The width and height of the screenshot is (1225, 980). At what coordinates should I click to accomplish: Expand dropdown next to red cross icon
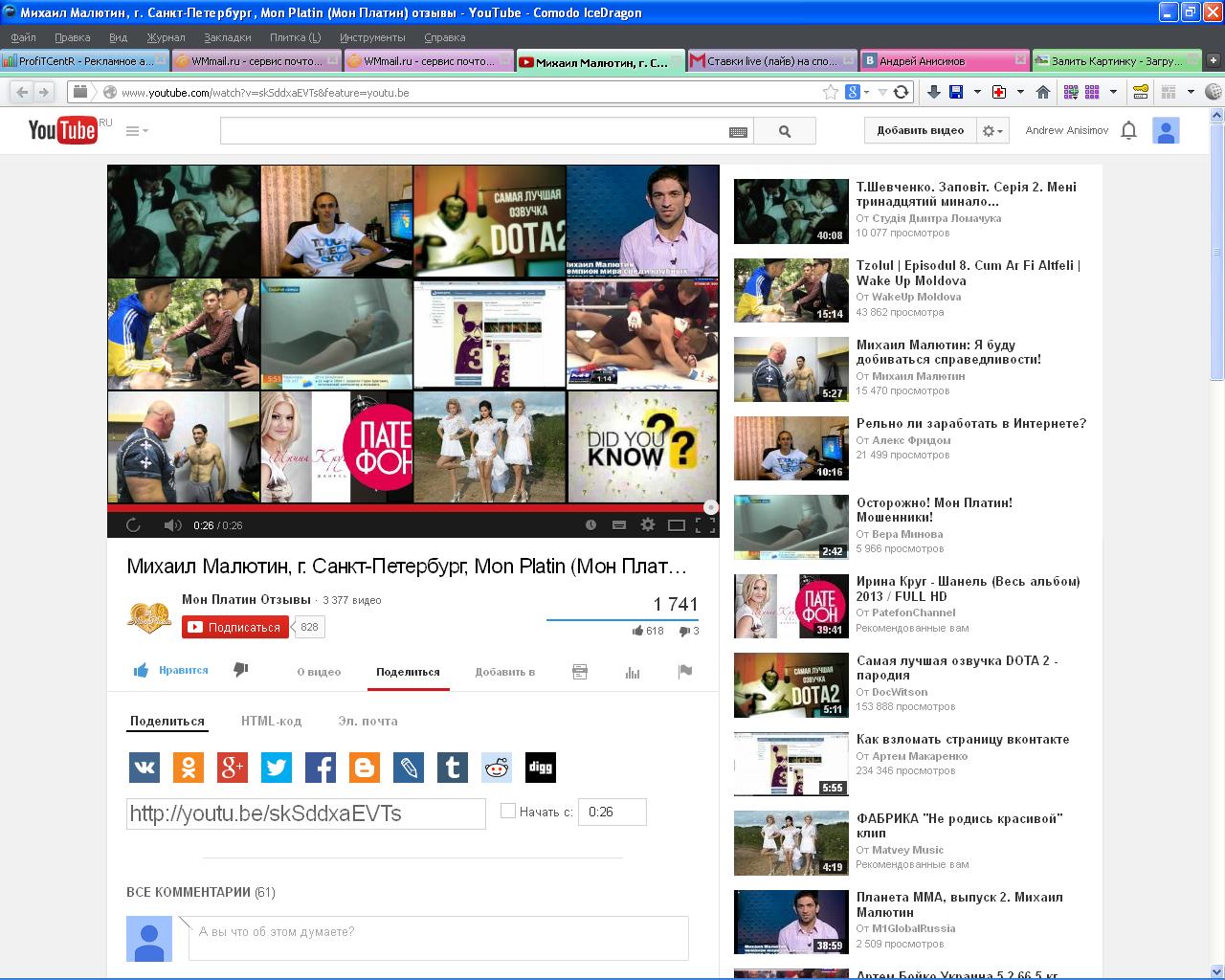tap(1020, 92)
